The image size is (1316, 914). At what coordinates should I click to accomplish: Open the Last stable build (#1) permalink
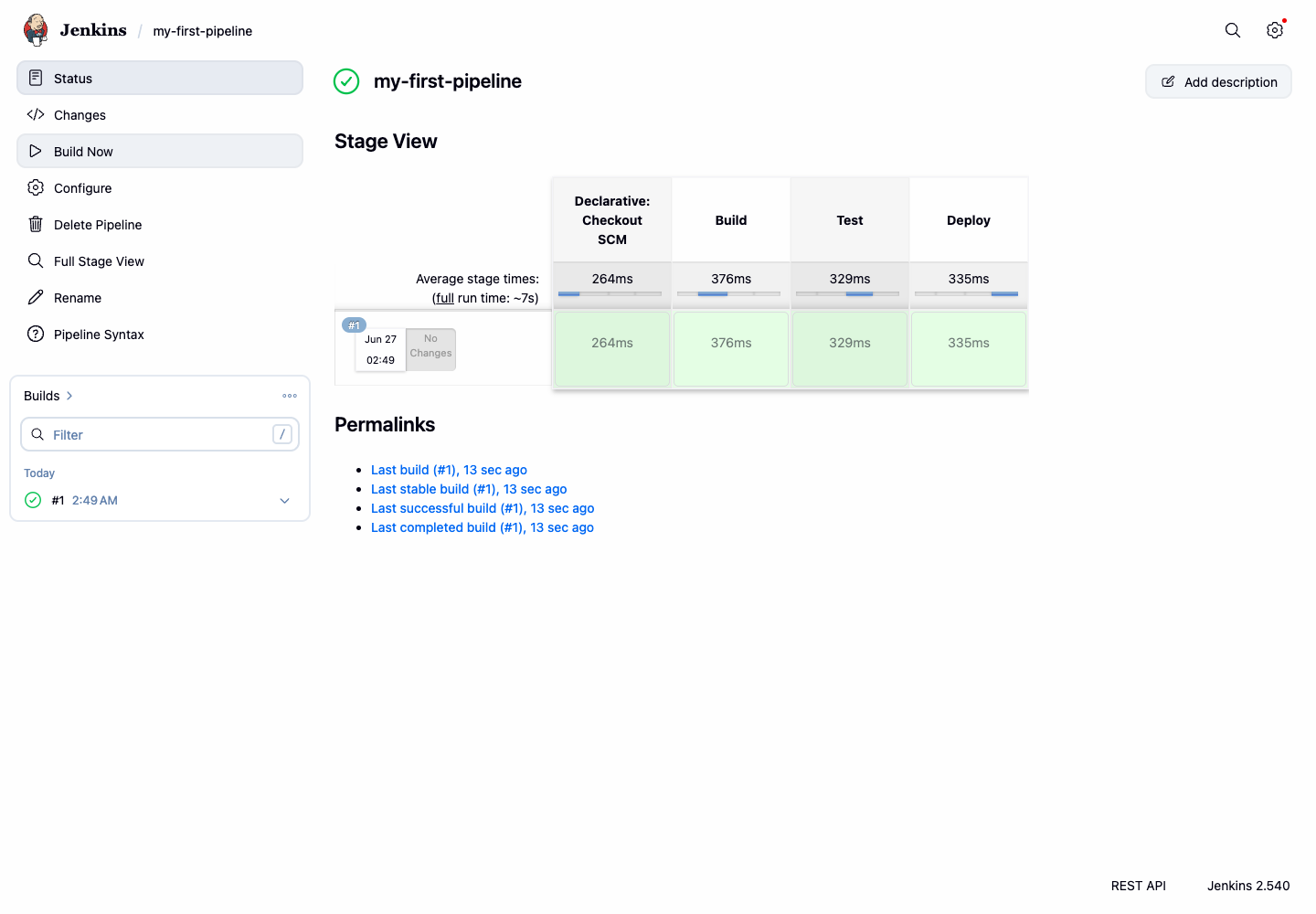click(x=469, y=489)
